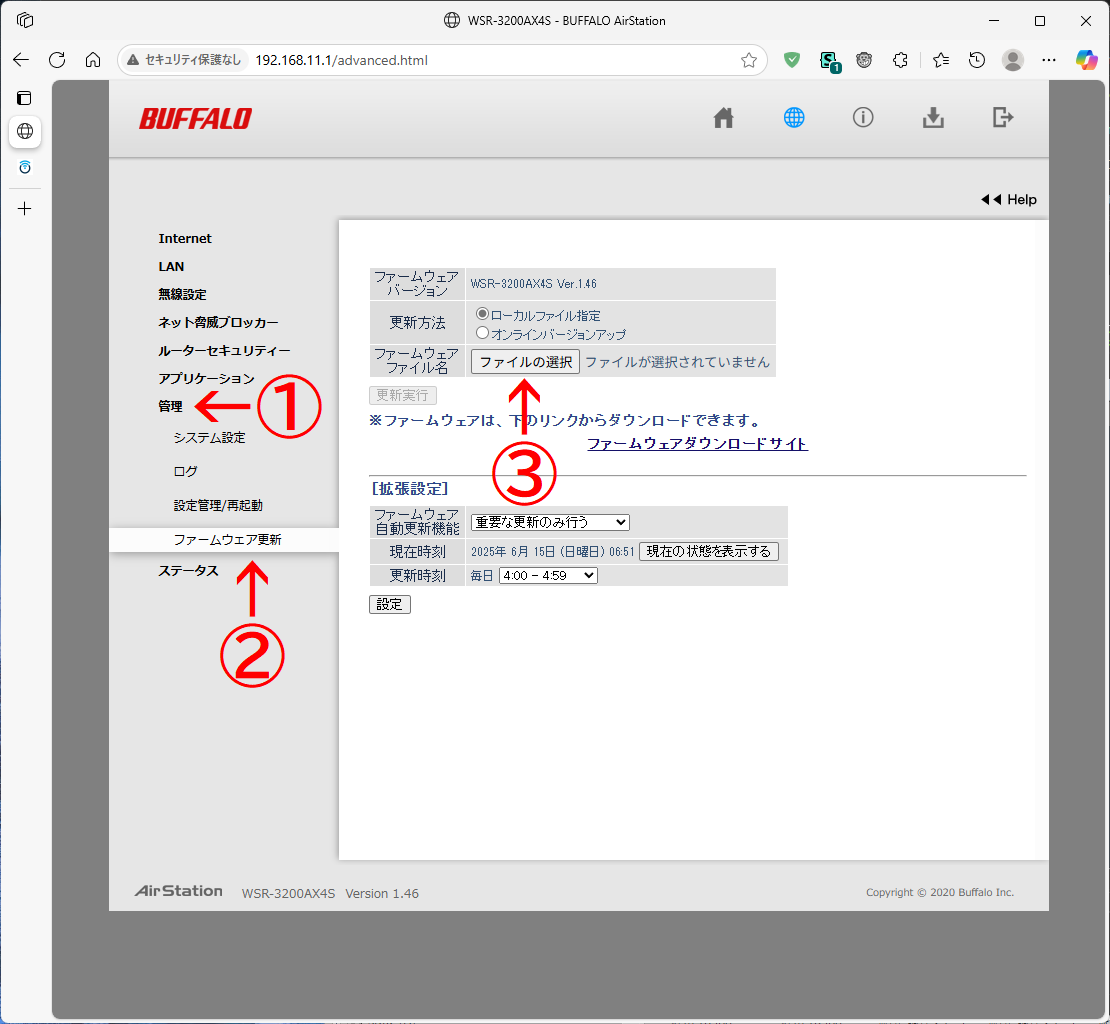This screenshot has height=1024, width=1110.
Task: Click the 現在の状態を表示する button
Action: pos(709,551)
